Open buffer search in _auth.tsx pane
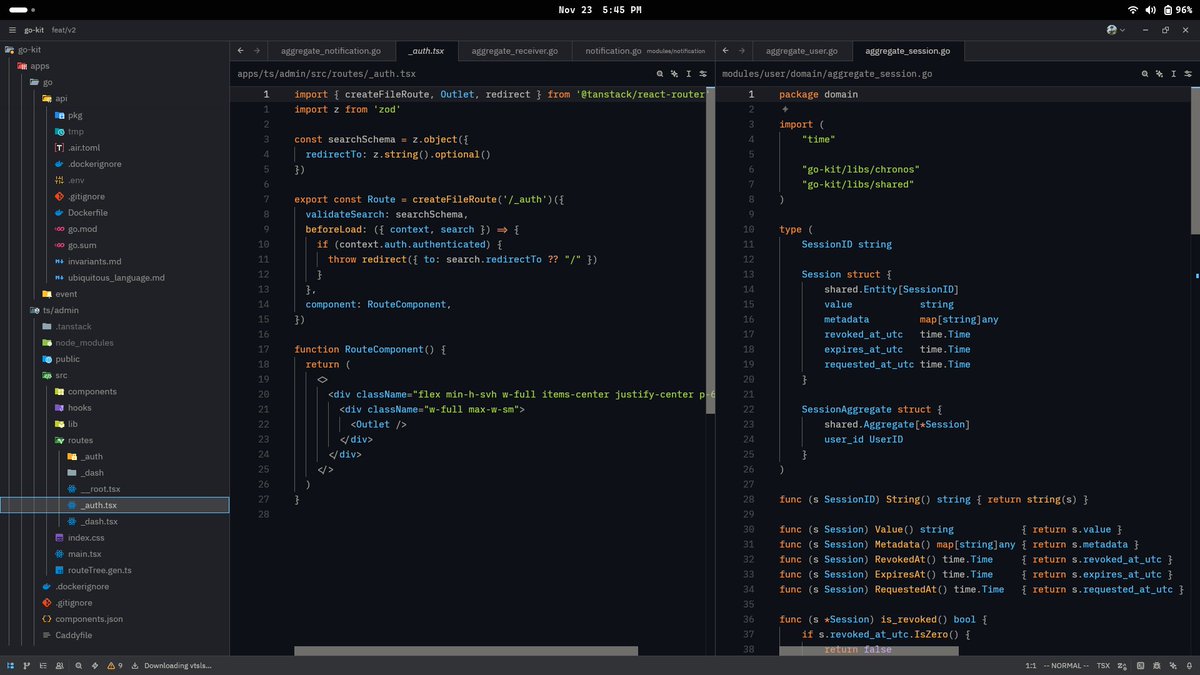The image size is (1200, 675). coord(660,73)
